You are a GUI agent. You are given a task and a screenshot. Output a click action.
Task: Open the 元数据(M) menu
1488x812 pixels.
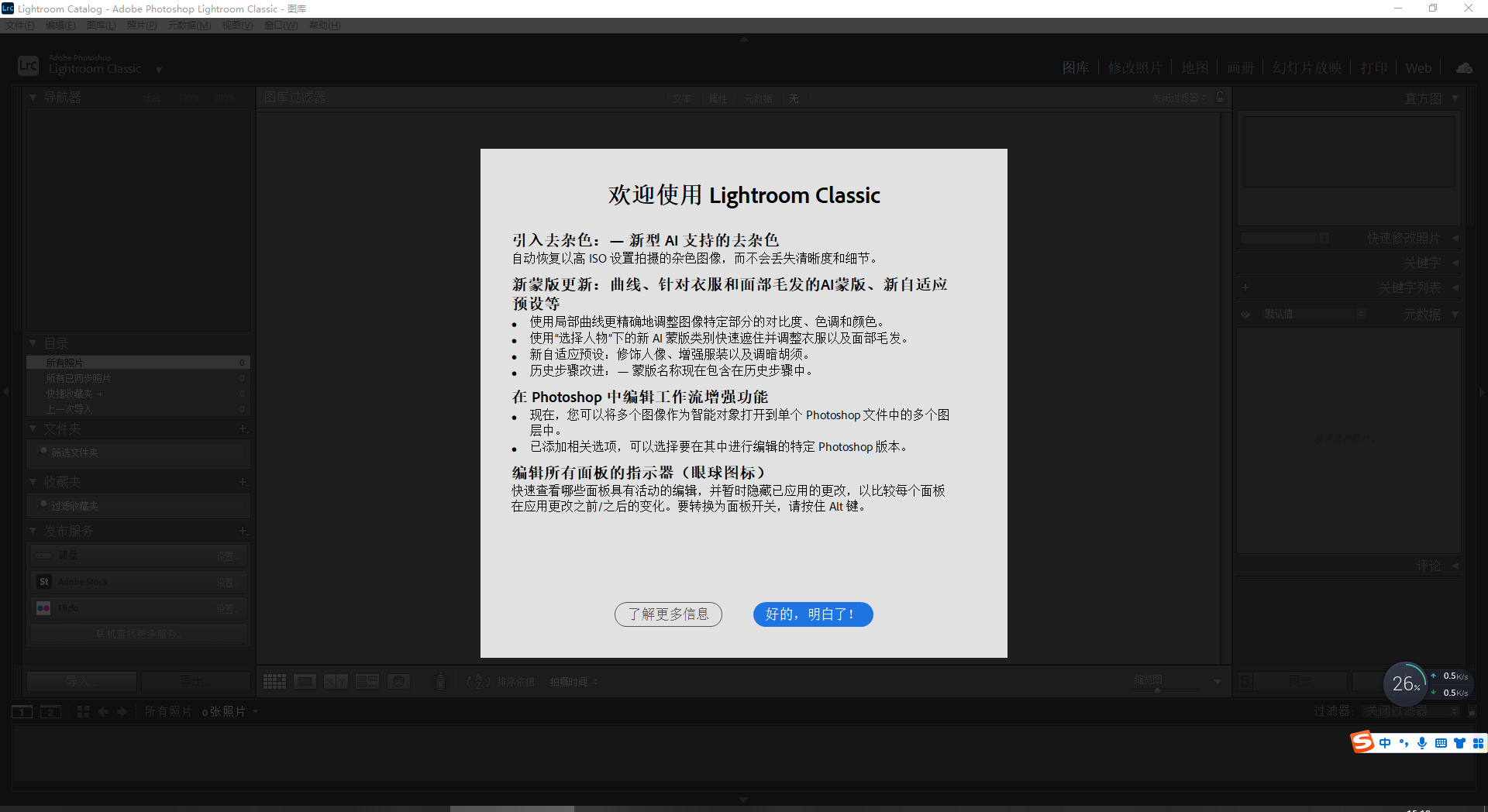pos(189,26)
